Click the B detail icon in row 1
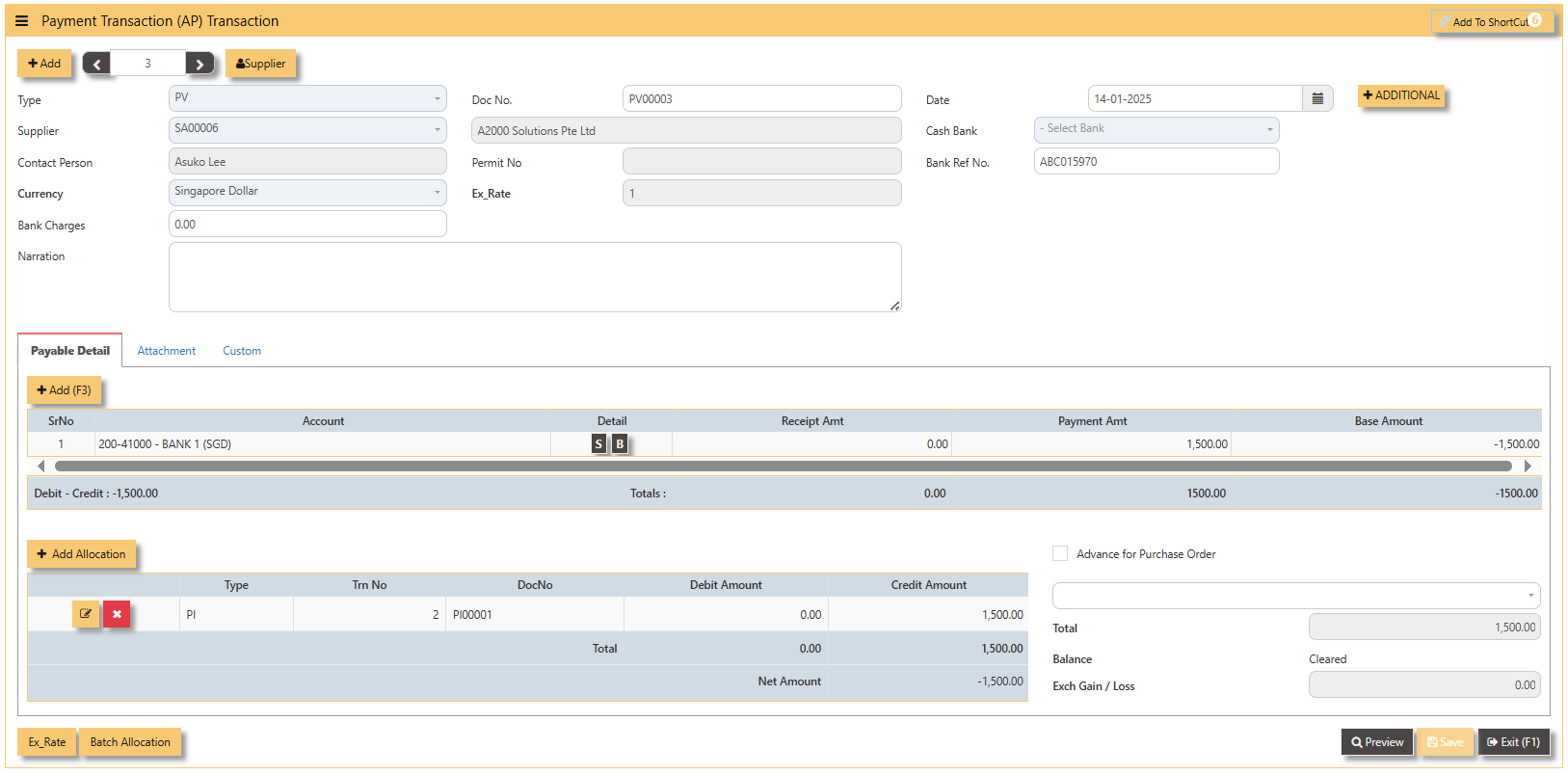This screenshot has height=775, width=1568. coord(620,443)
